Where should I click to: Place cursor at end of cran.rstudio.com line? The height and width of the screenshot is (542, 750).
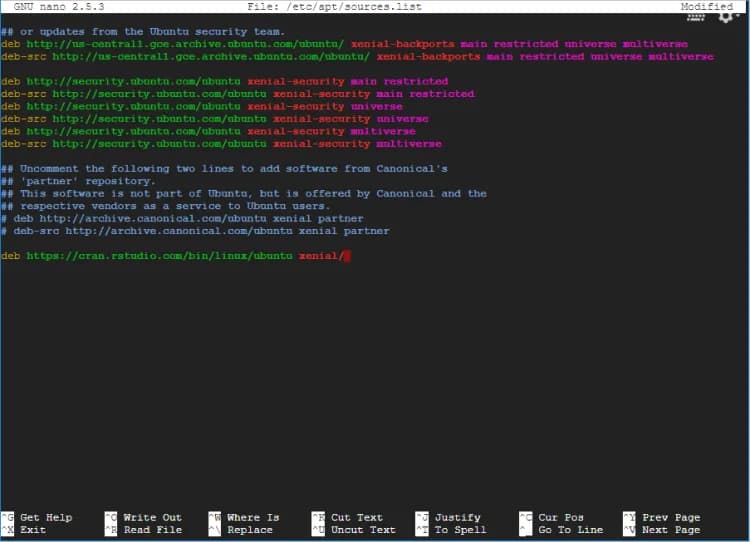coord(346,256)
